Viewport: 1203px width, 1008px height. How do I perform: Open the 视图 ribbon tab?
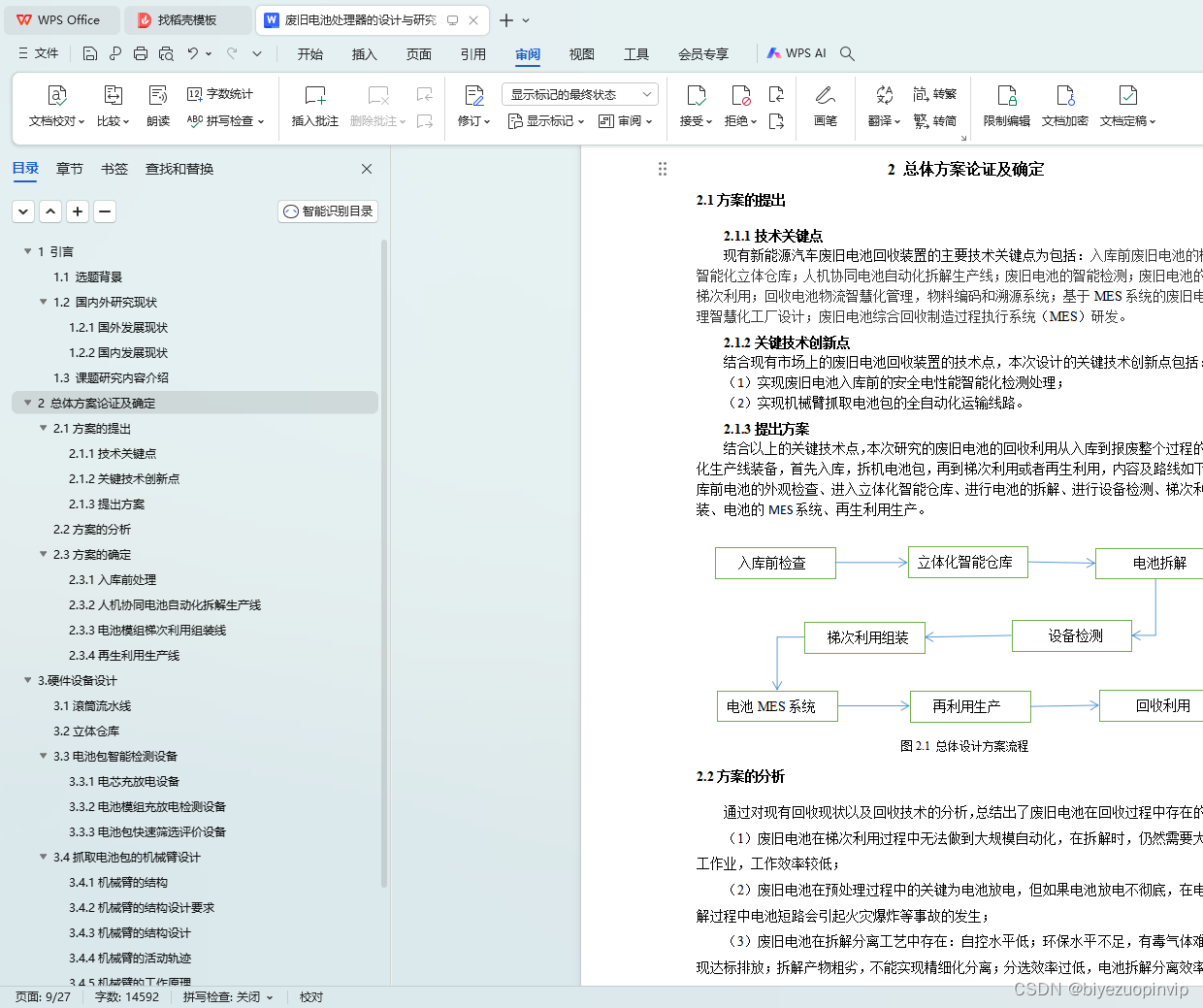(582, 54)
